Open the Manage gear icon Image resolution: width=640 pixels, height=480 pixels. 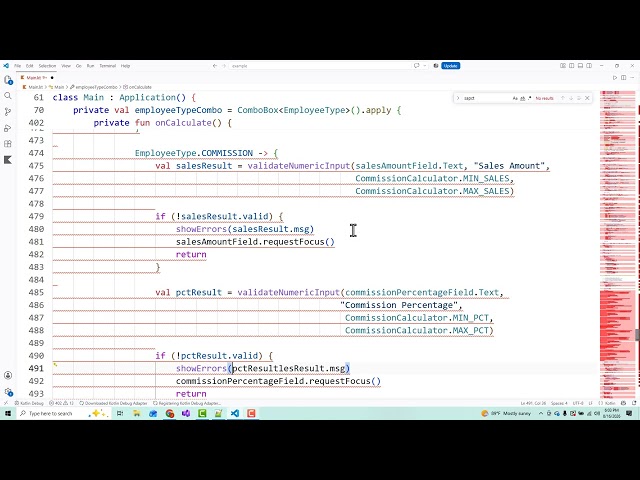click(8, 392)
